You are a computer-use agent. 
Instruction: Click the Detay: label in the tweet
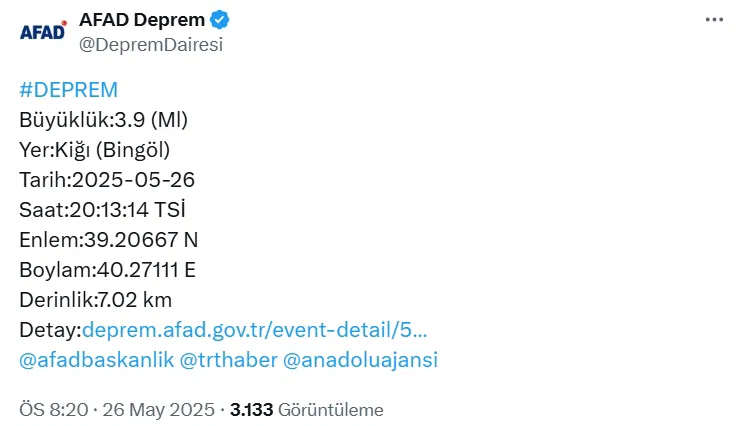(x=50, y=330)
